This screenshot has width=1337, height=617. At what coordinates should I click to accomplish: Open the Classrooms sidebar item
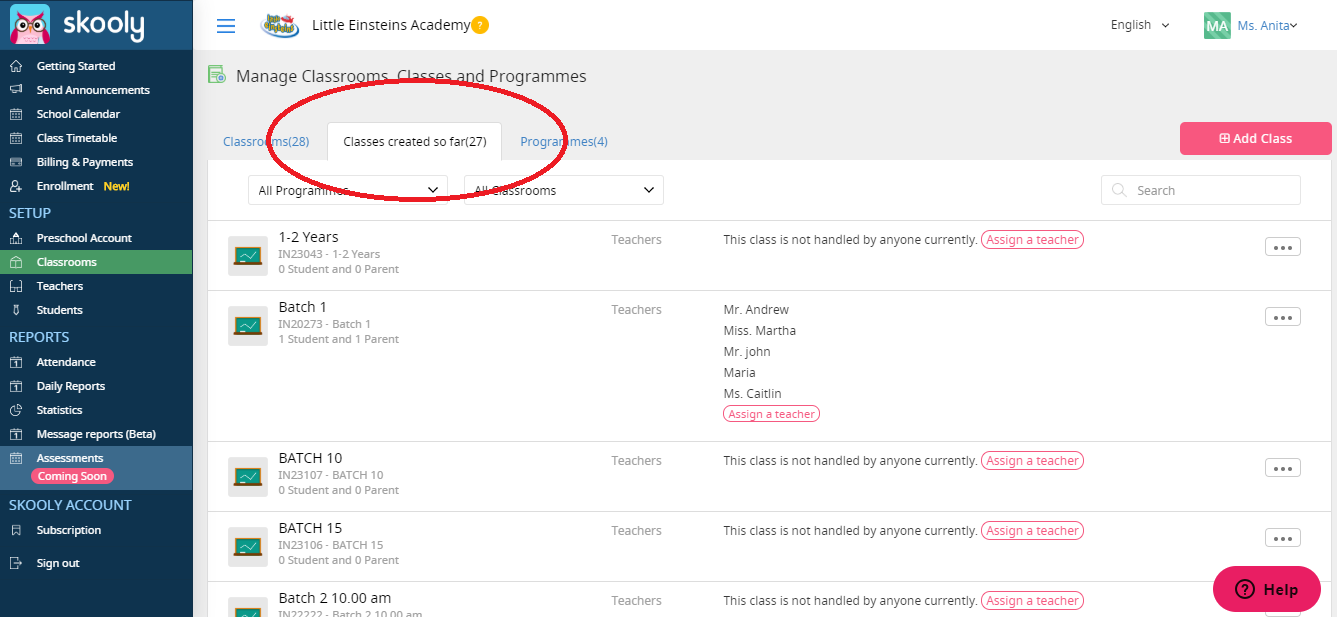[96, 262]
